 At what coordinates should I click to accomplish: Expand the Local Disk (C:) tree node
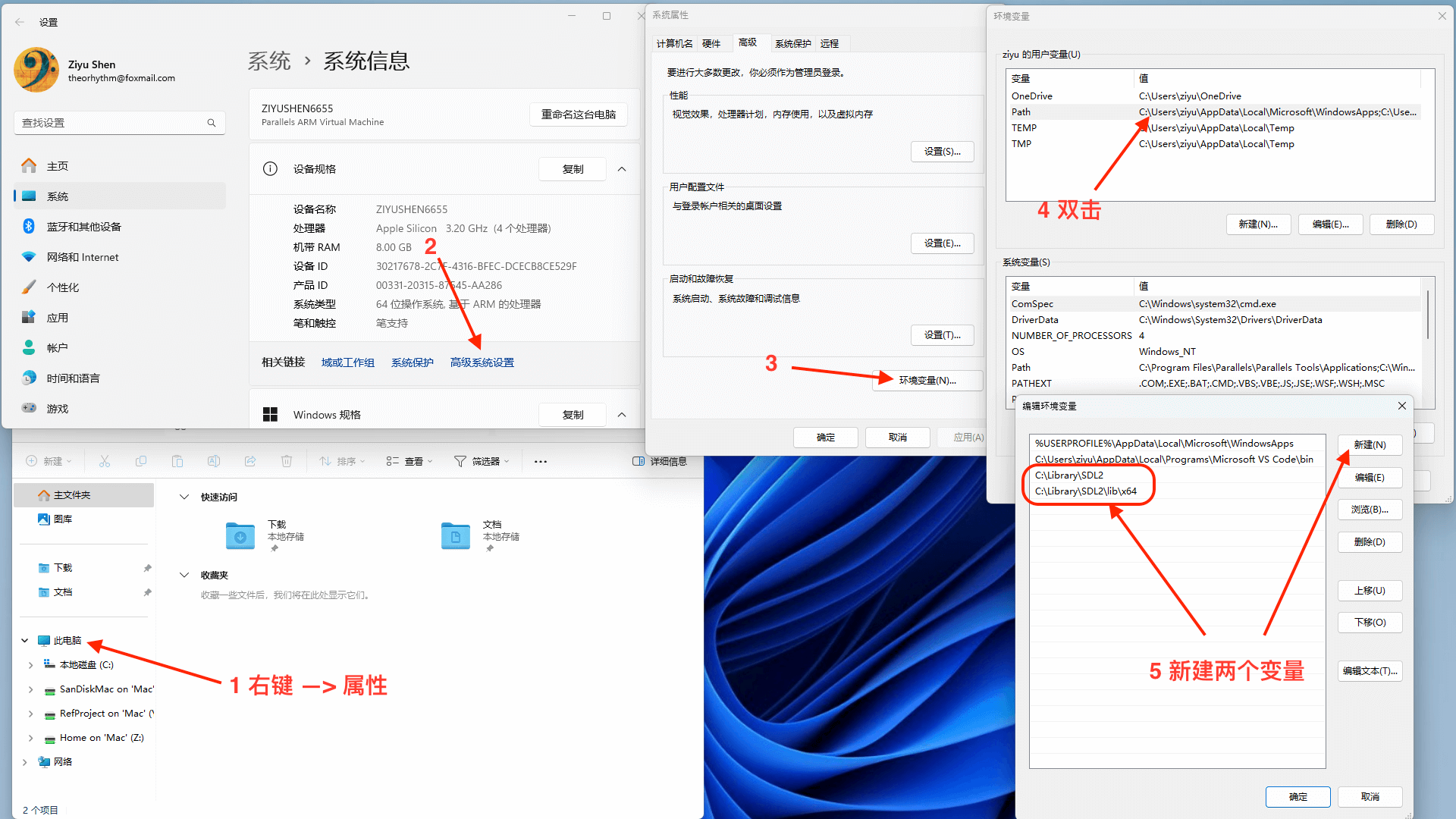(x=30, y=665)
